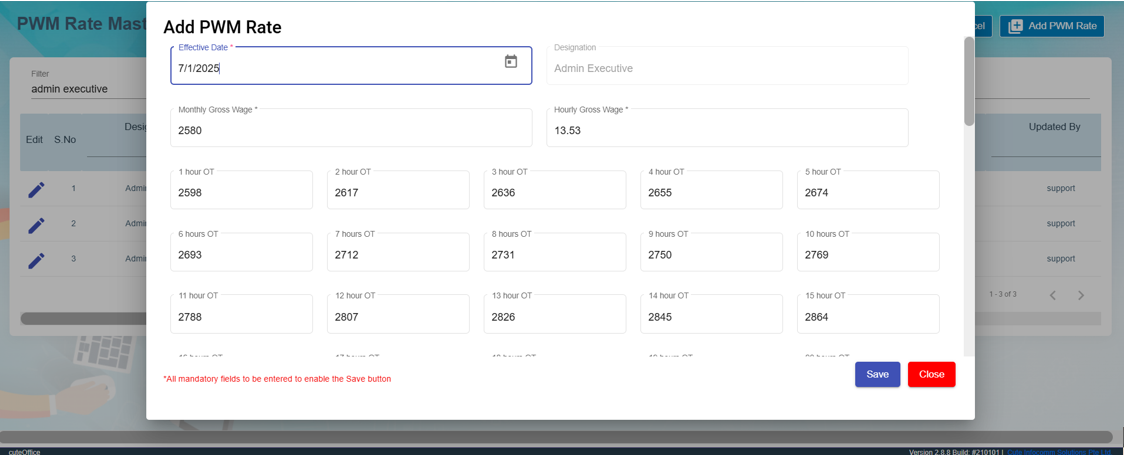Viewport: 1127px width, 458px height.
Task: Close the Add PWM Rate dialog
Action: (931, 374)
